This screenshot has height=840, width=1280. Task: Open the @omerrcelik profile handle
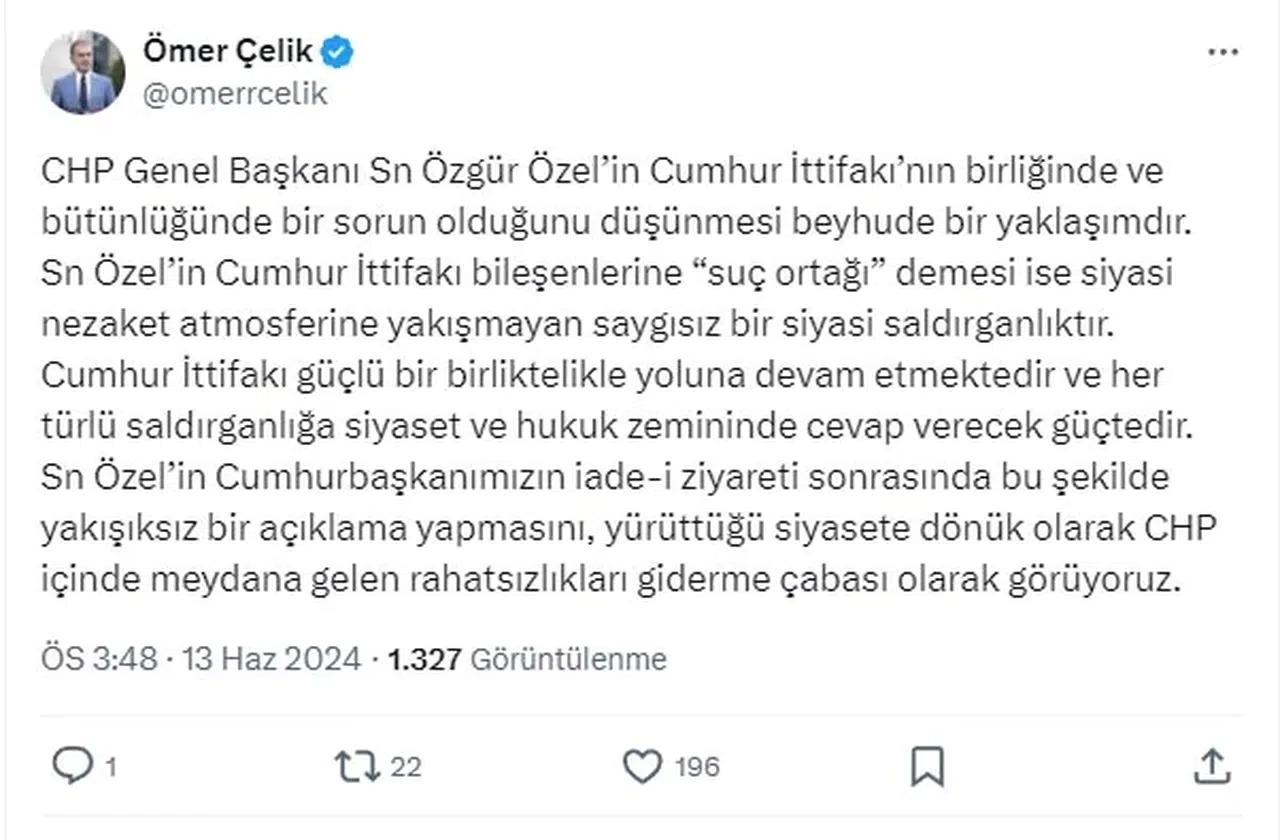coord(235,94)
